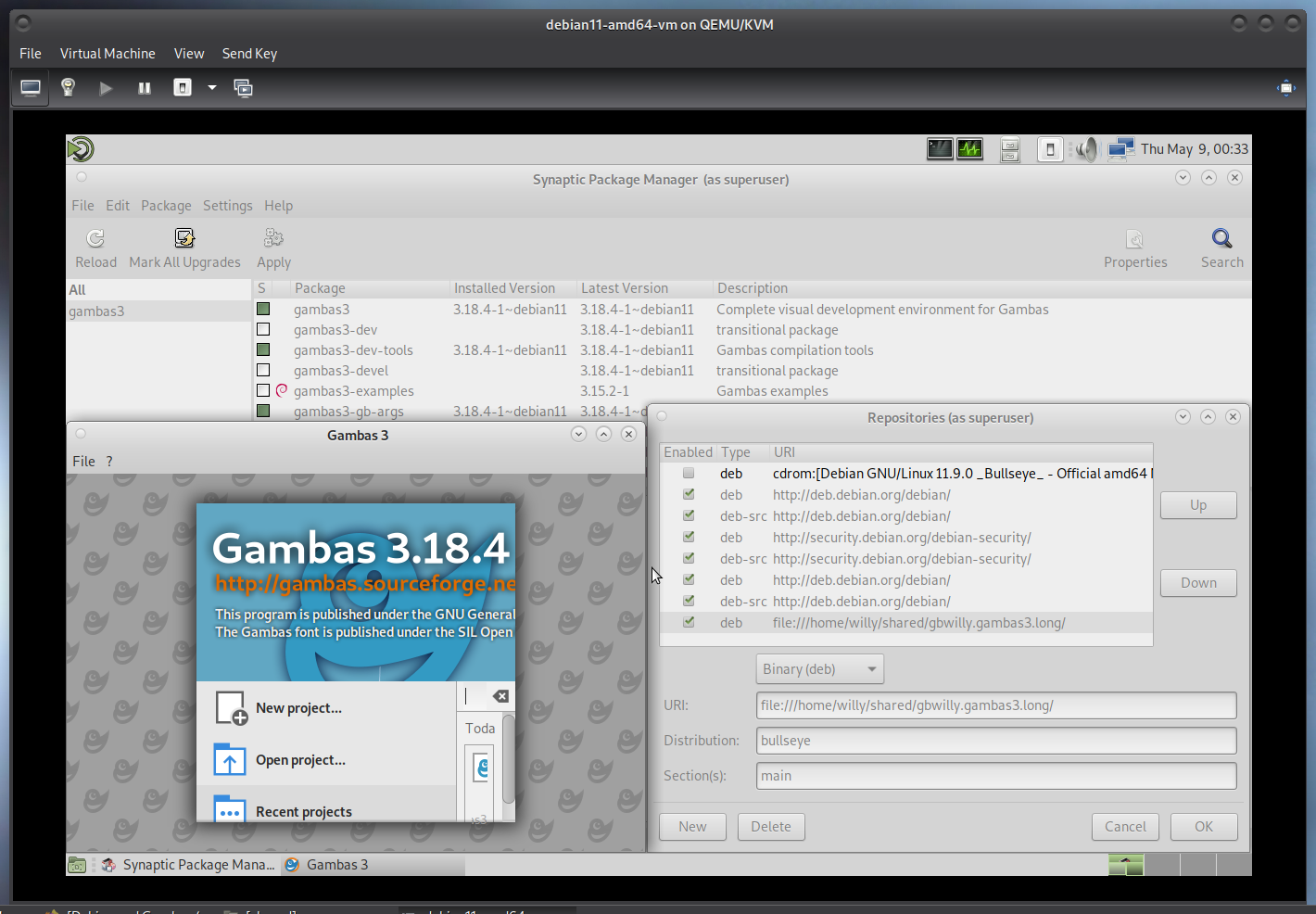Clear the Gambas project search field
This screenshot has width=1316, height=914.
point(500,697)
